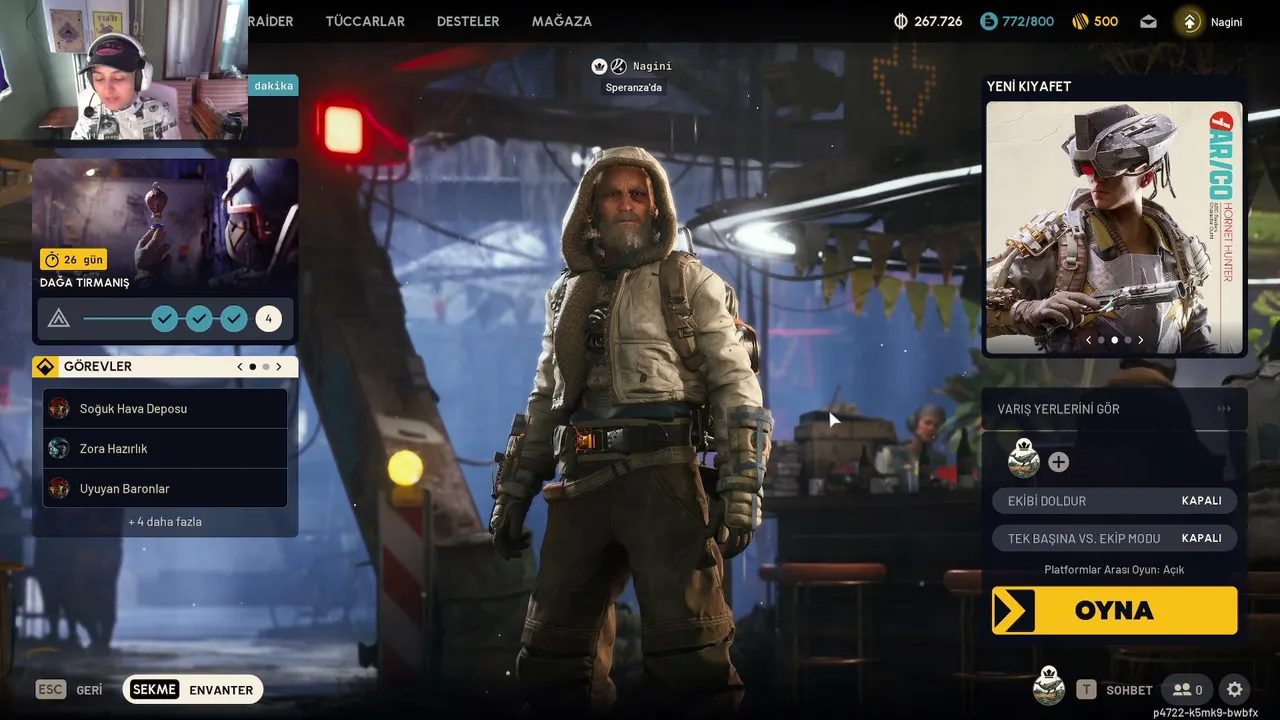
Task: Click the ESC GERİ back button
Action: pos(70,690)
